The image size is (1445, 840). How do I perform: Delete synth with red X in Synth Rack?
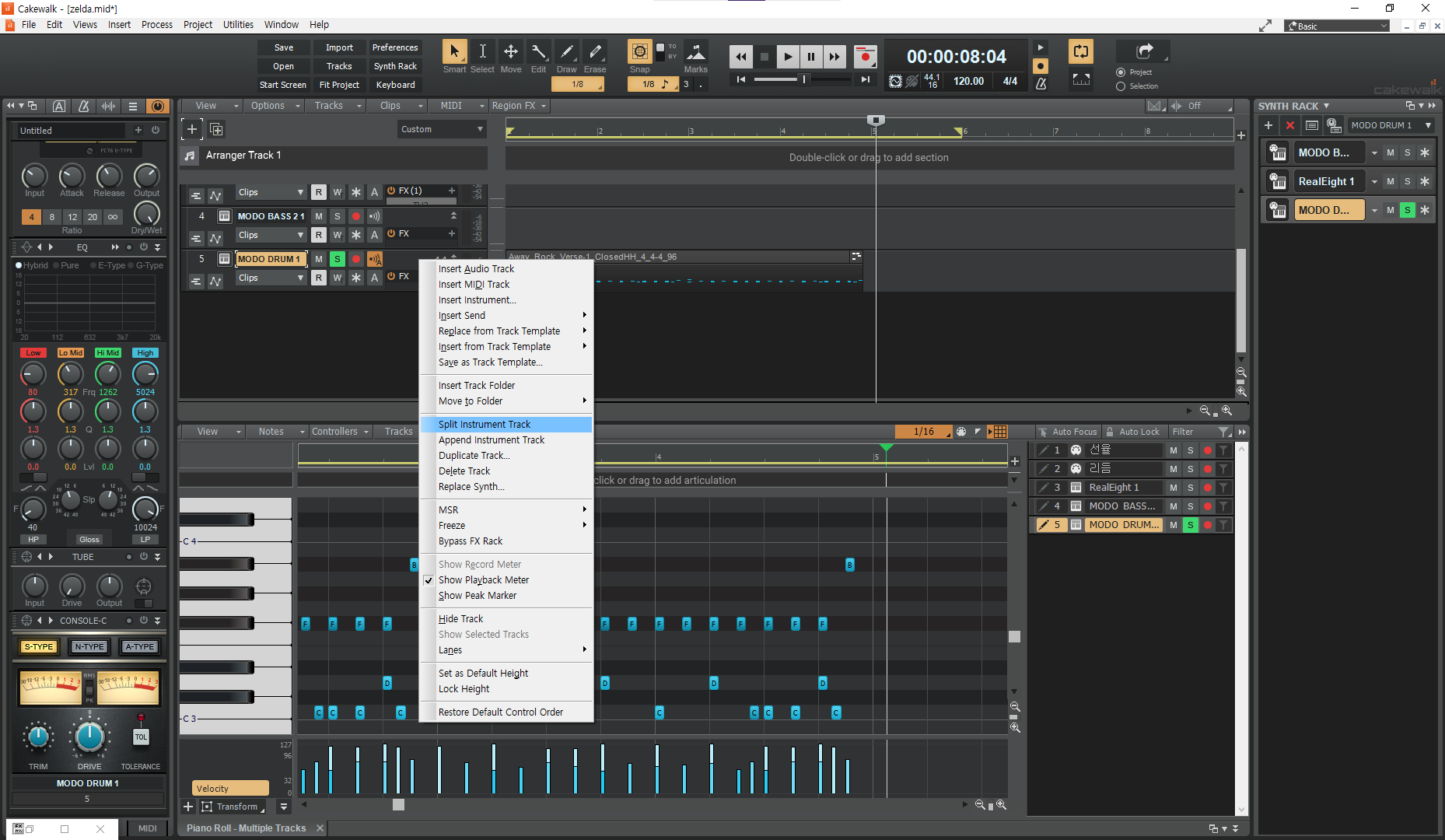click(x=1289, y=125)
